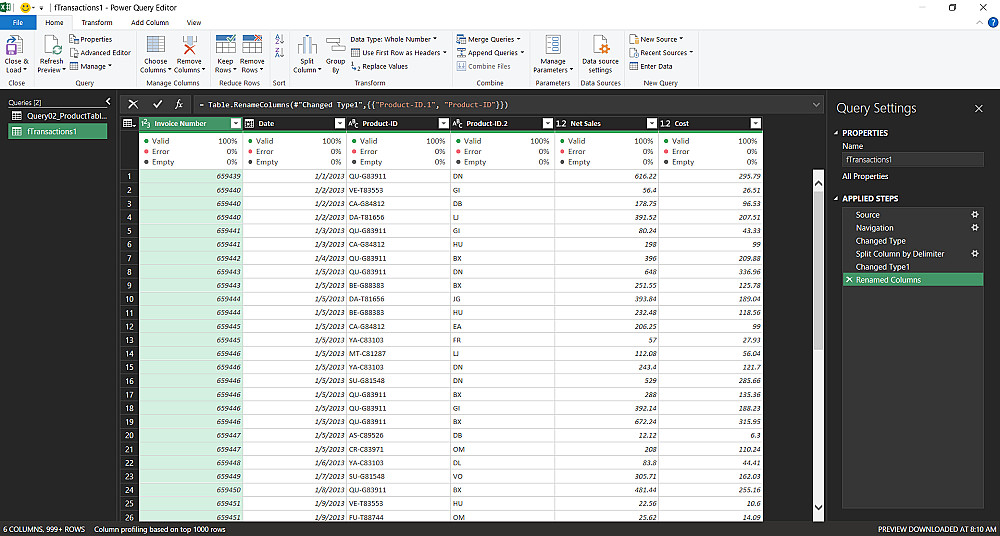Click the Help question mark icon
Viewport: 1000px width, 536px height.
coord(992,22)
